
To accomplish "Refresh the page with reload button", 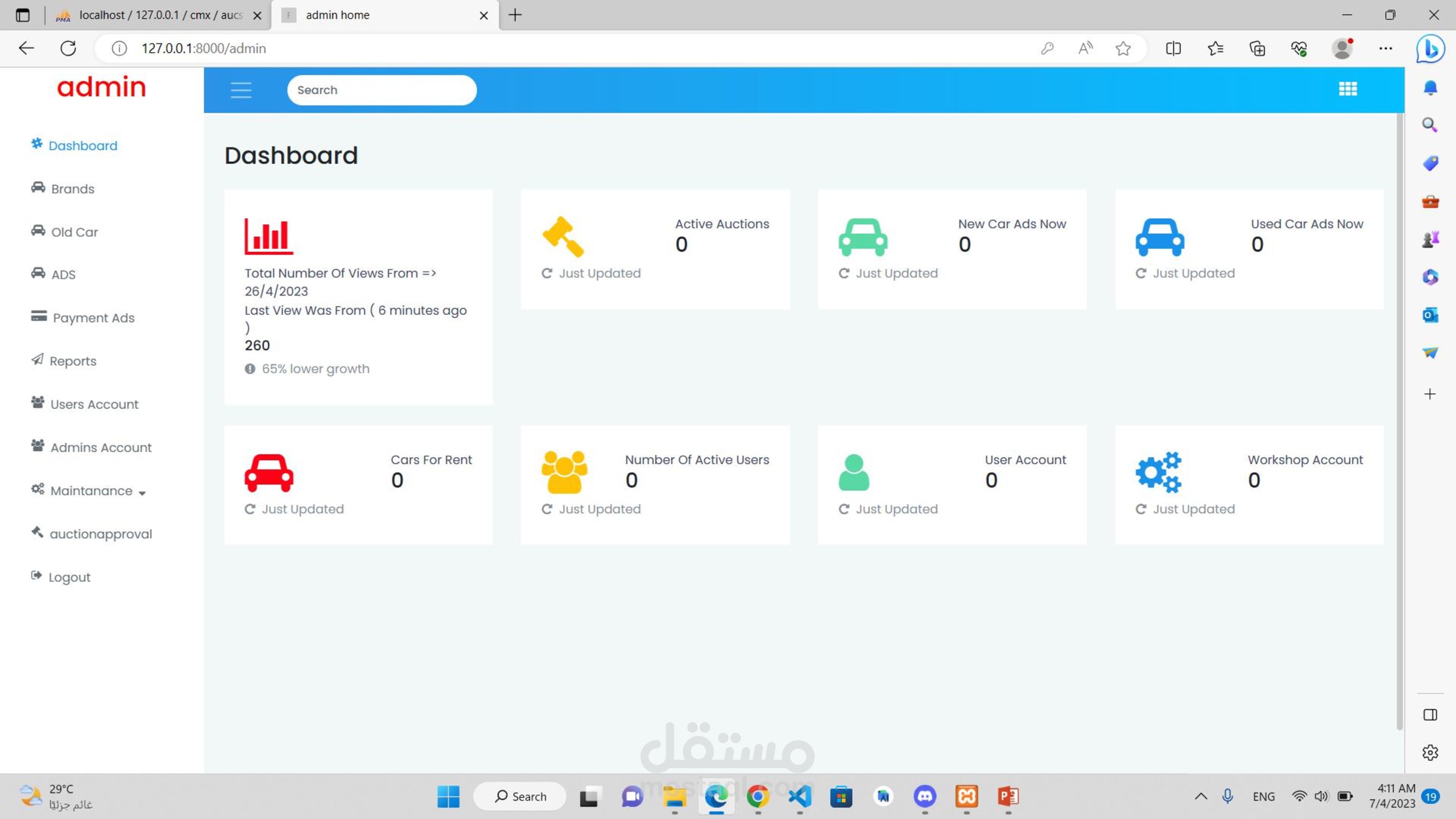I will click(x=68, y=49).
